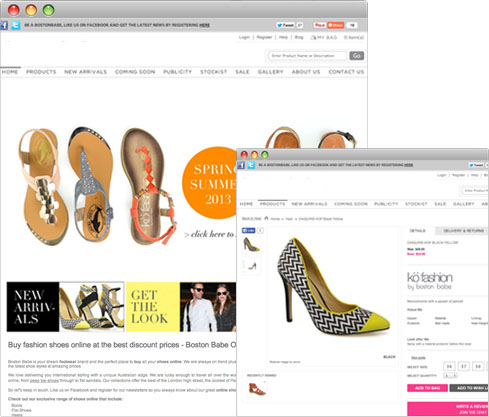Select SALE in the front window menu
489x417 pixels.
click(x=440, y=204)
